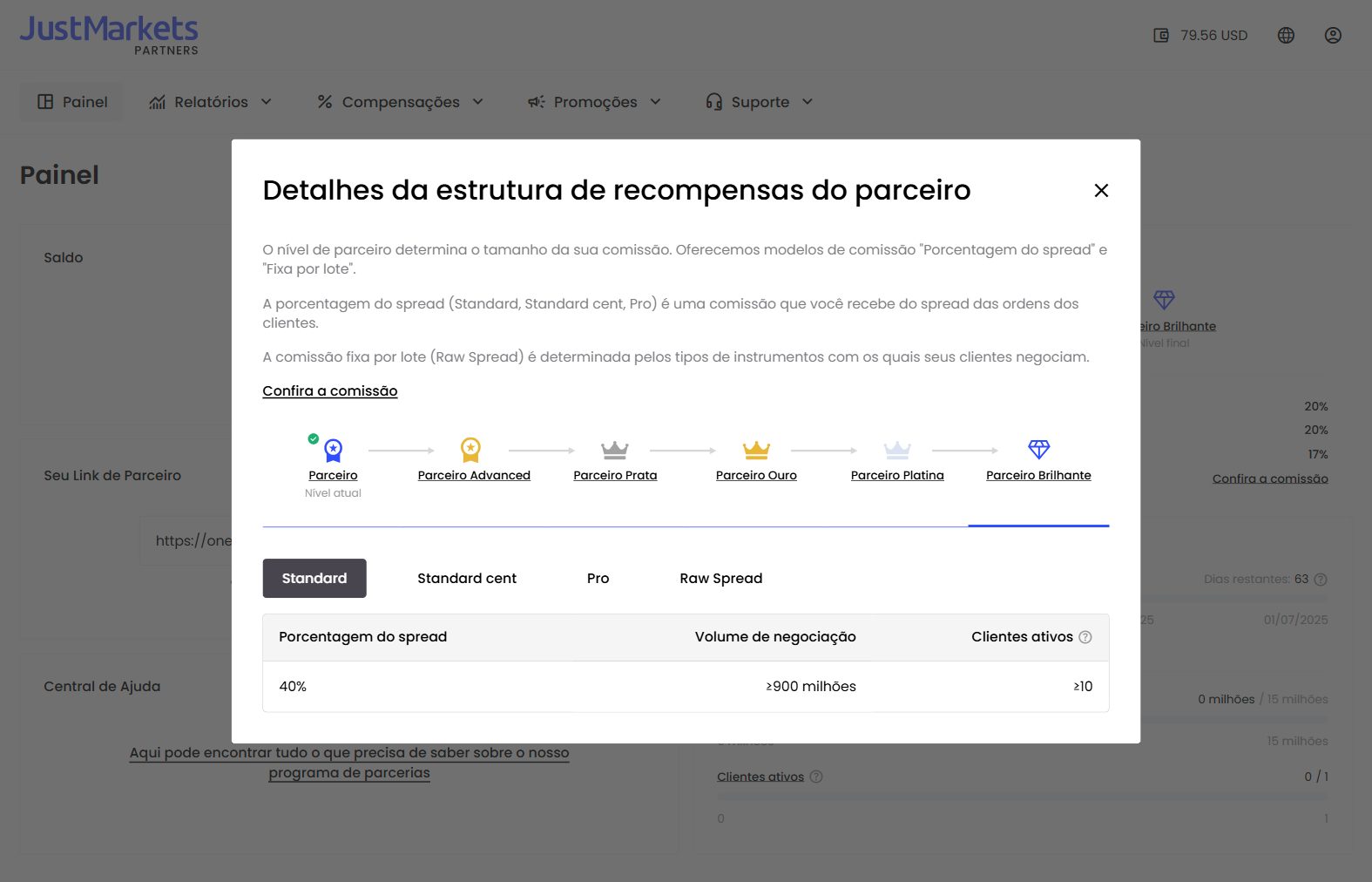Click the 40% spread value cell
1372x882 pixels.
tap(293, 687)
